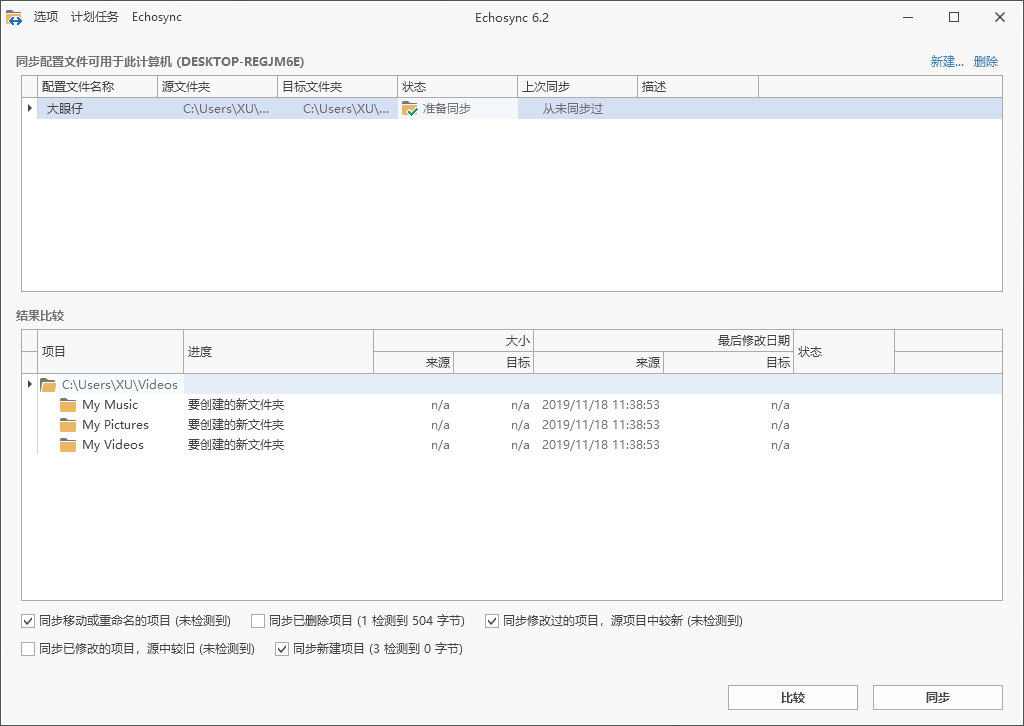Open the My Videos folder icon

point(66,444)
